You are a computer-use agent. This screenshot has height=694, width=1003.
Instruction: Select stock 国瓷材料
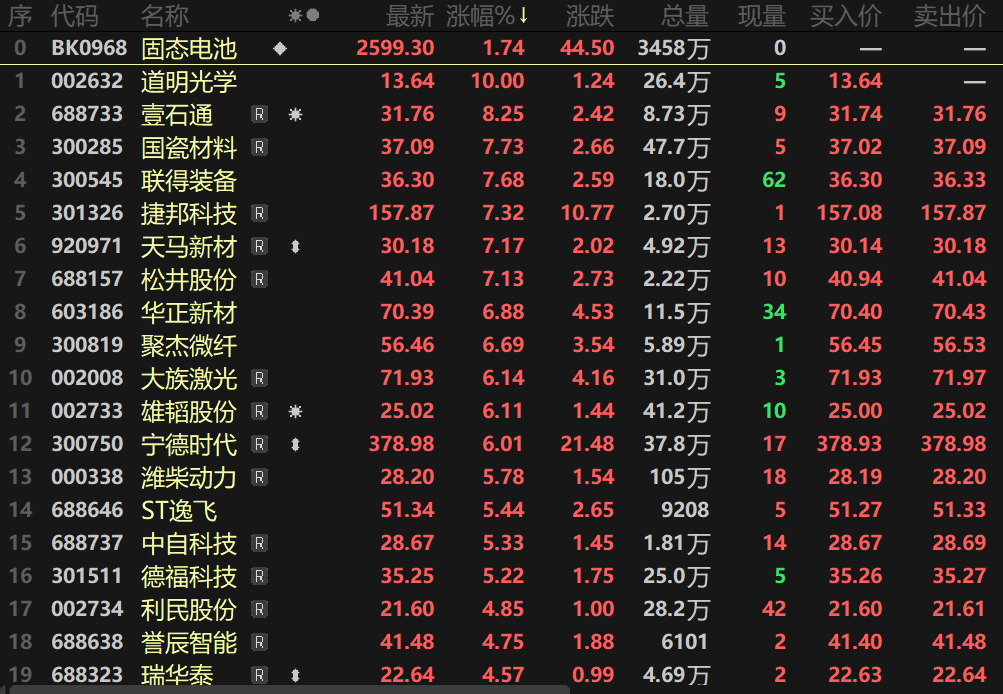pyautogui.click(x=189, y=148)
